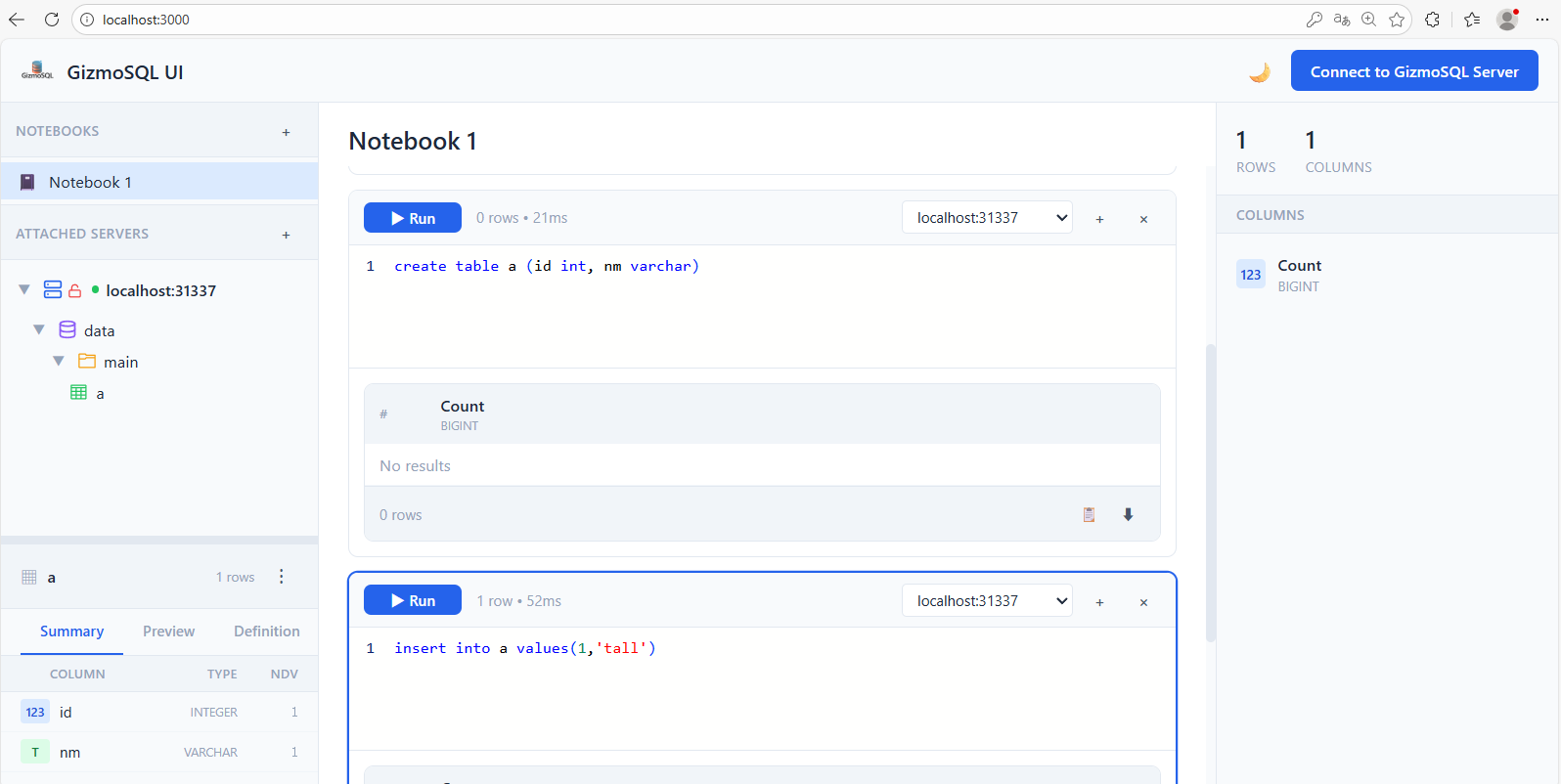The image size is (1561, 784).
Task: Open server dropdown in create table cell
Action: (x=987, y=217)
